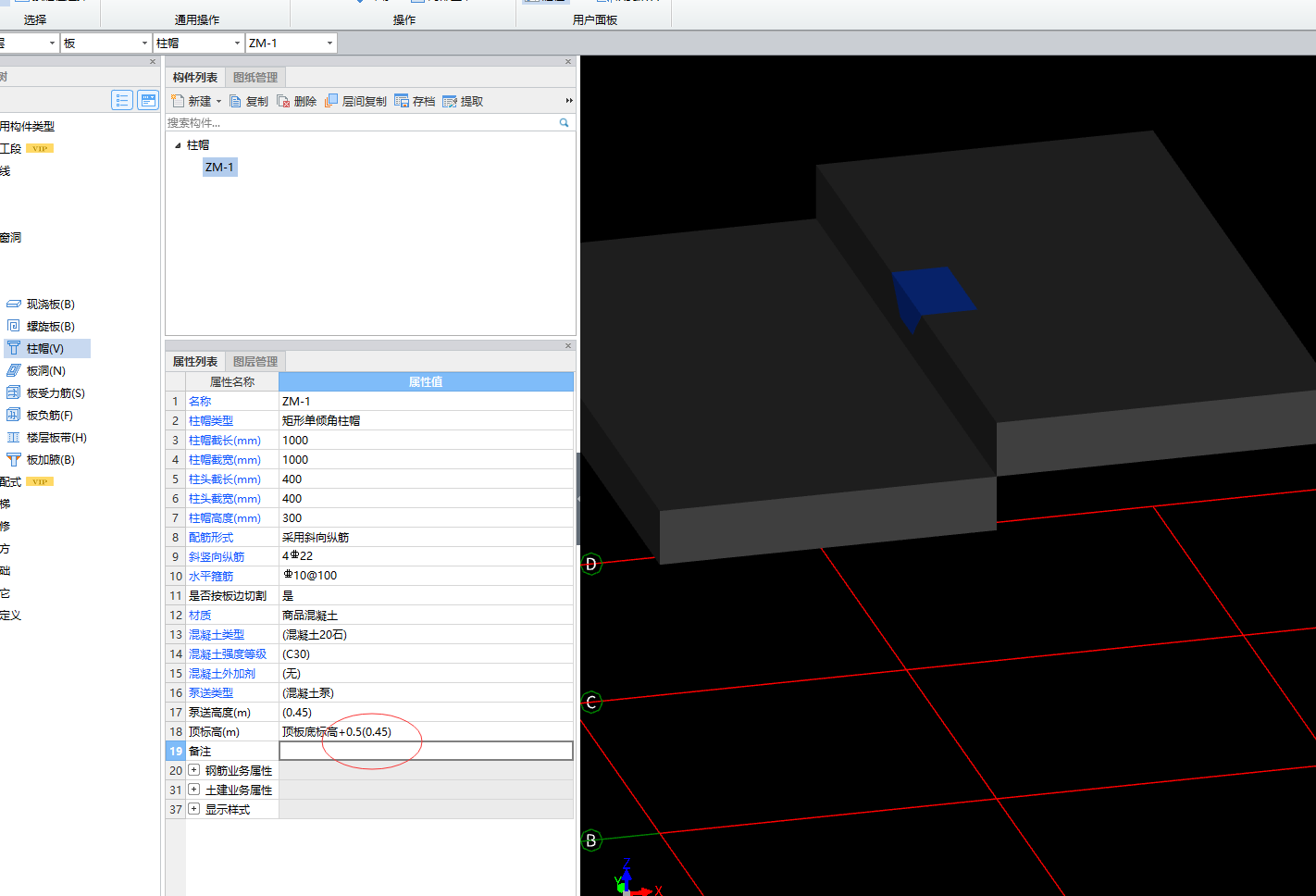Image resolution: width=1316 pixels, height=896 pixels.
Task: Switch to list view icon in left panel
Action: [122, 100]
